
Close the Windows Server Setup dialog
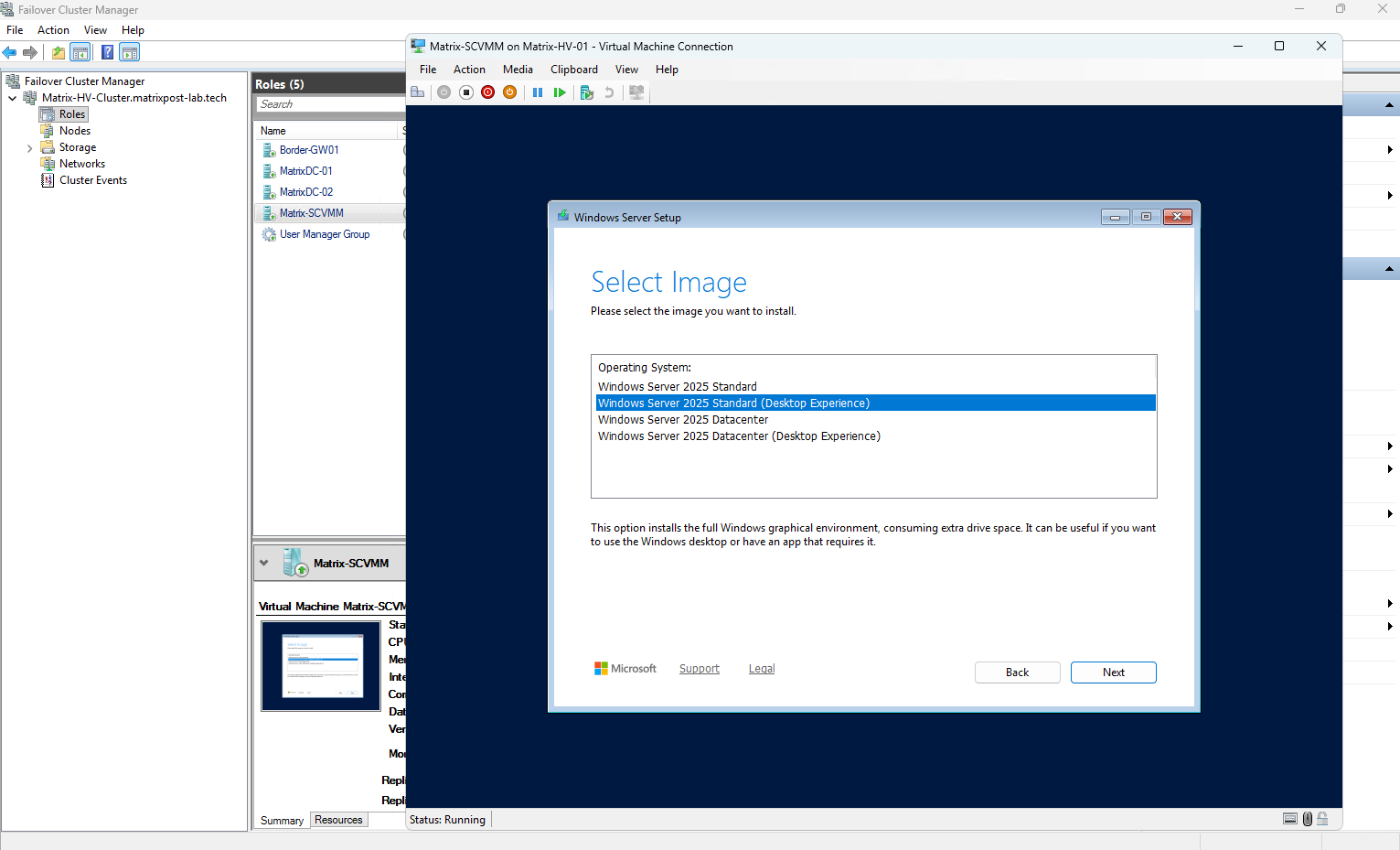1177,217
